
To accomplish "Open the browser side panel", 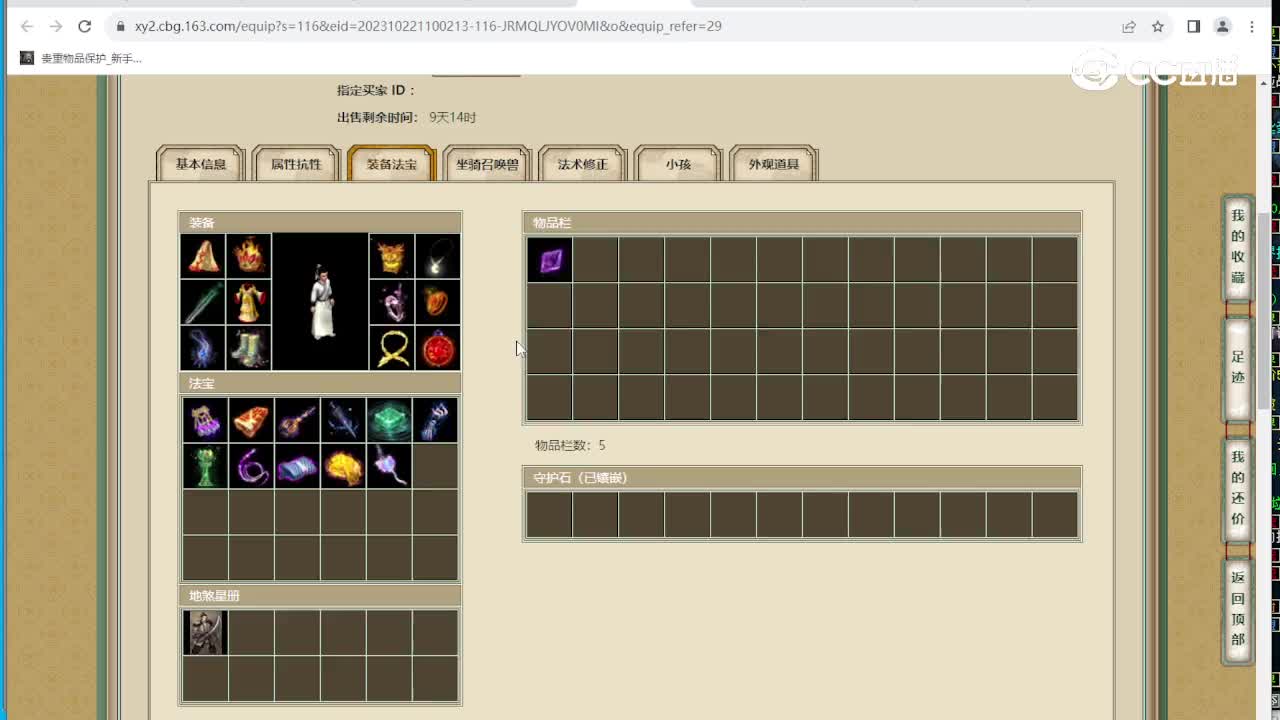I will (x=1193, y=27).
